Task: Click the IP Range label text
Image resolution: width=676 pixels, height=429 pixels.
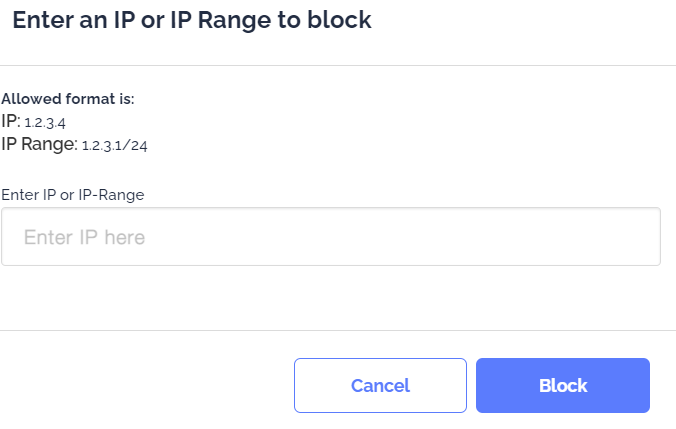Action: [39, 144]
